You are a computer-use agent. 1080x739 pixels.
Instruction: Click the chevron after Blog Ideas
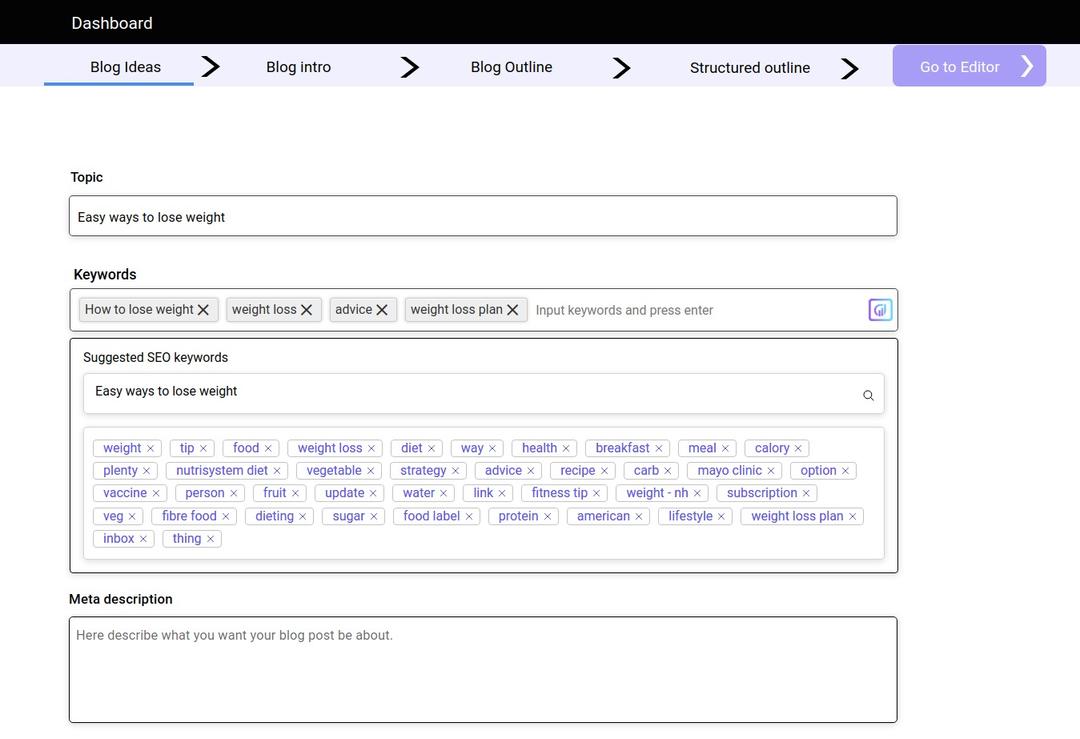click(210, 67)
